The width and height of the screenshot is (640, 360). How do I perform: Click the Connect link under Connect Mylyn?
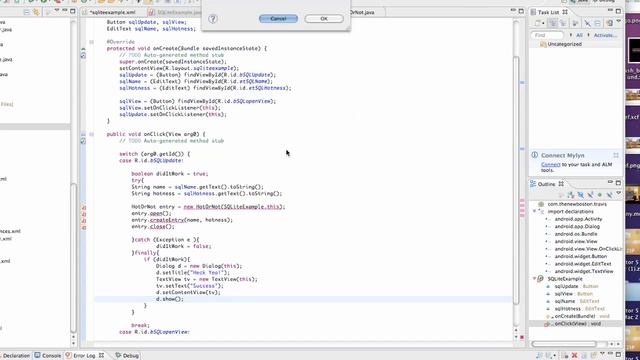(x=551, y=164)
